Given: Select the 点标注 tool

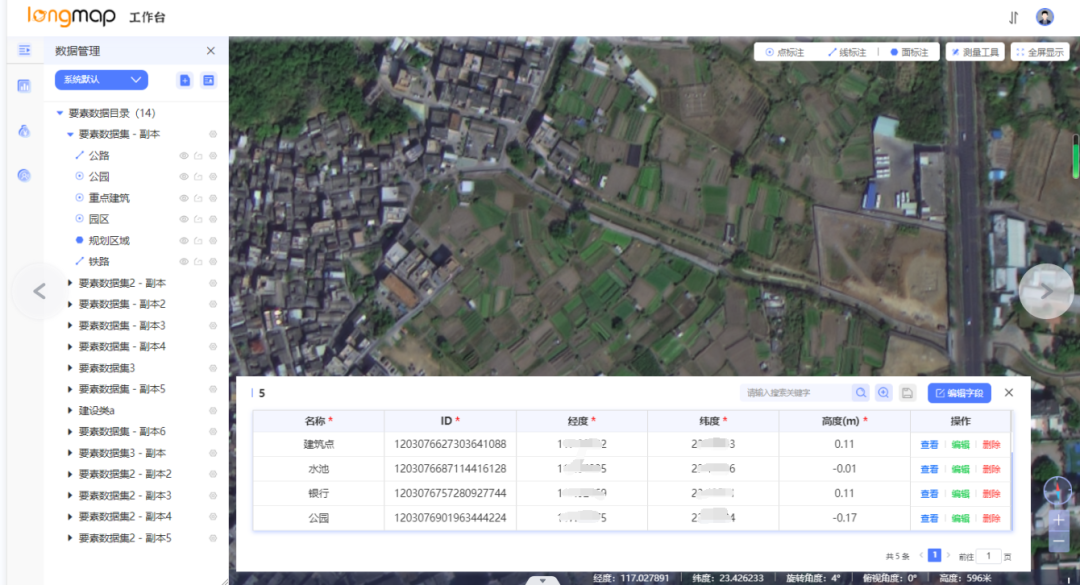Looking at the screenshot, I should click(785, 52).
